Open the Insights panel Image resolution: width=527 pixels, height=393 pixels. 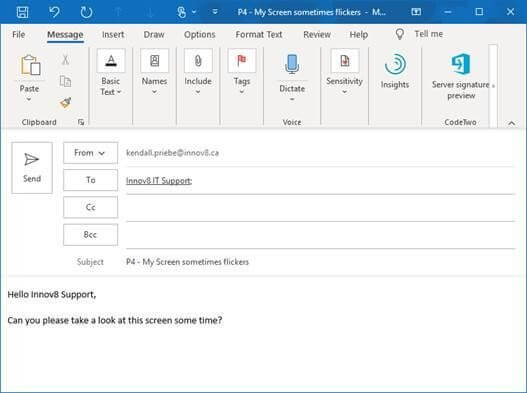click(395, 71)
